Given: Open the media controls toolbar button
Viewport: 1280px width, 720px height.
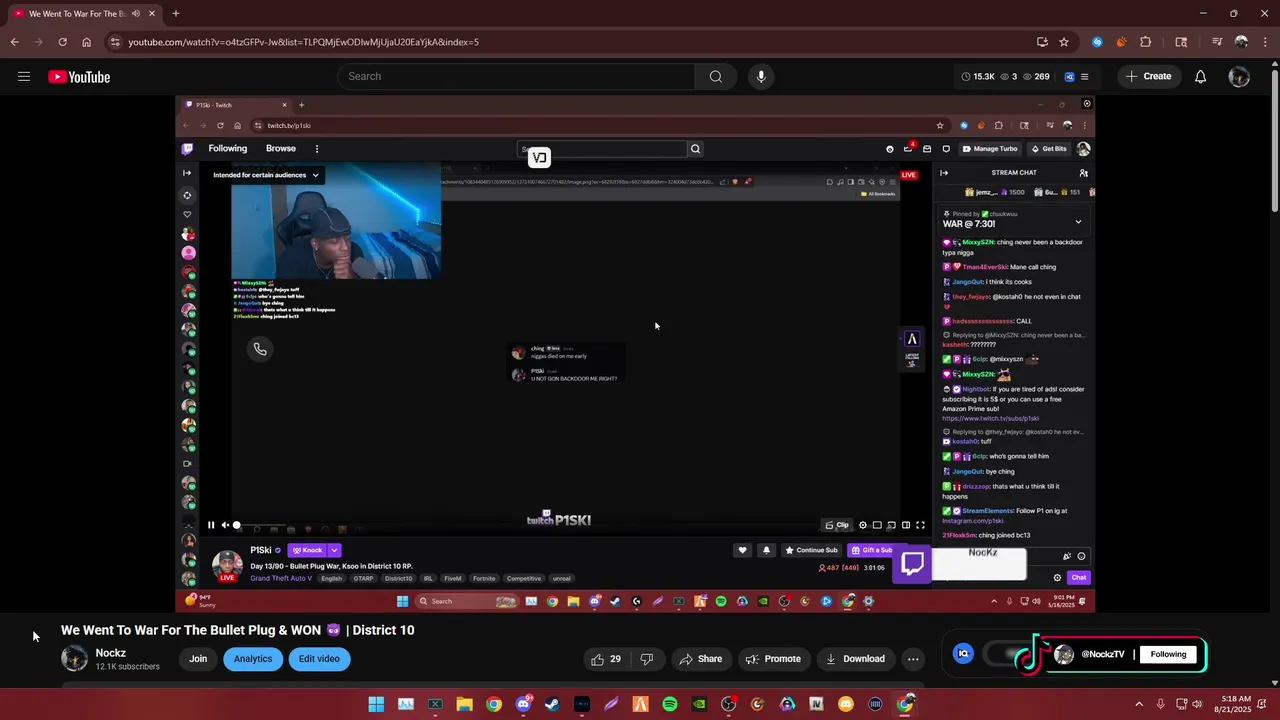Looking at the screenshot, I should point(1217,42).
